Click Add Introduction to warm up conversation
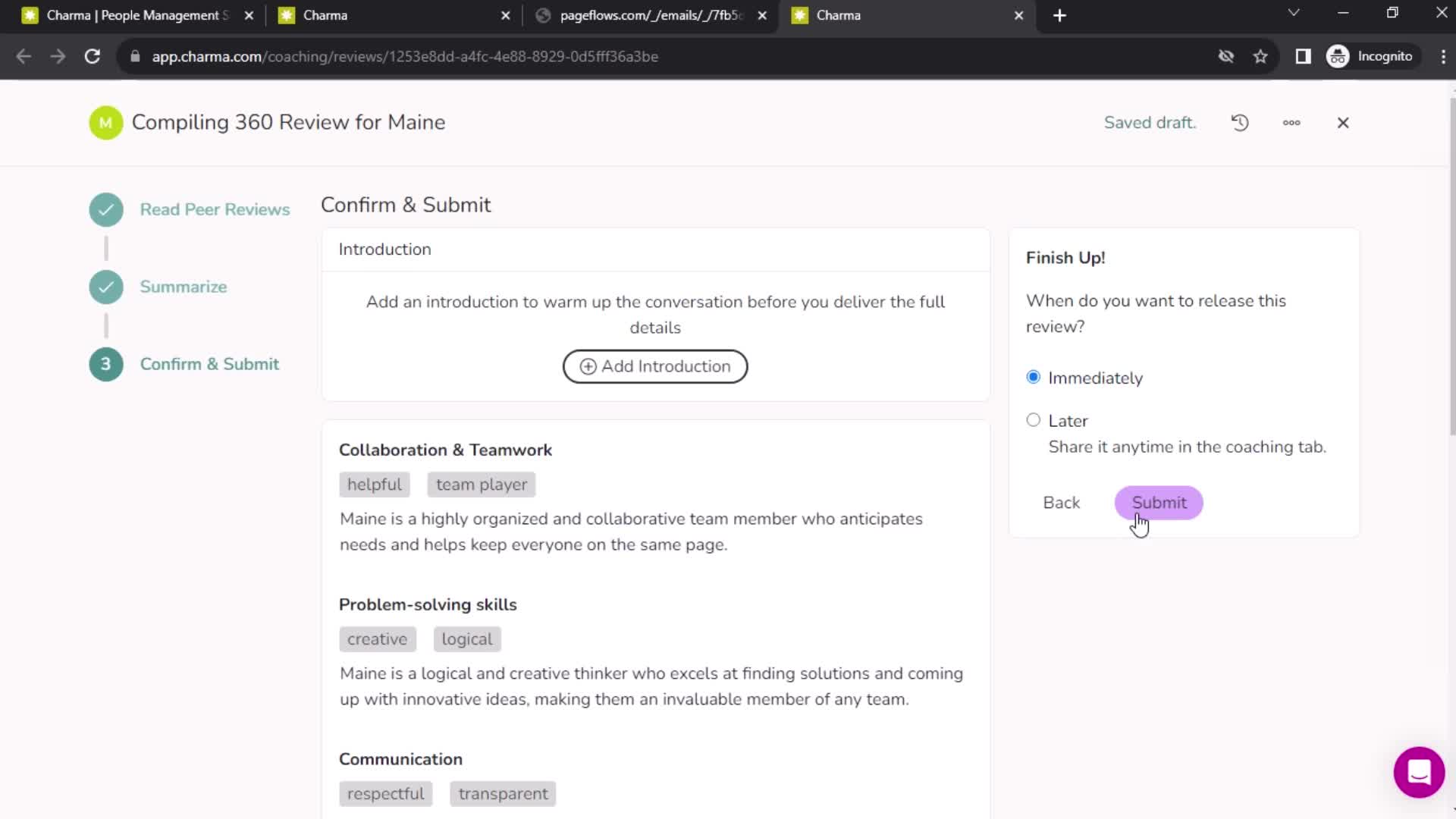The image size is (1456, 819). (654, 366)
